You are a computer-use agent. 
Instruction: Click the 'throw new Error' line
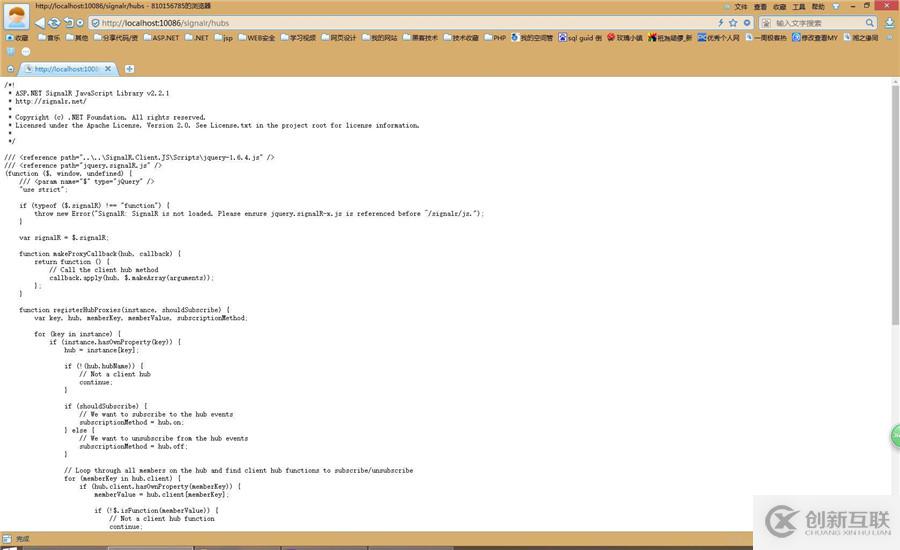click(x=259, y=213)
